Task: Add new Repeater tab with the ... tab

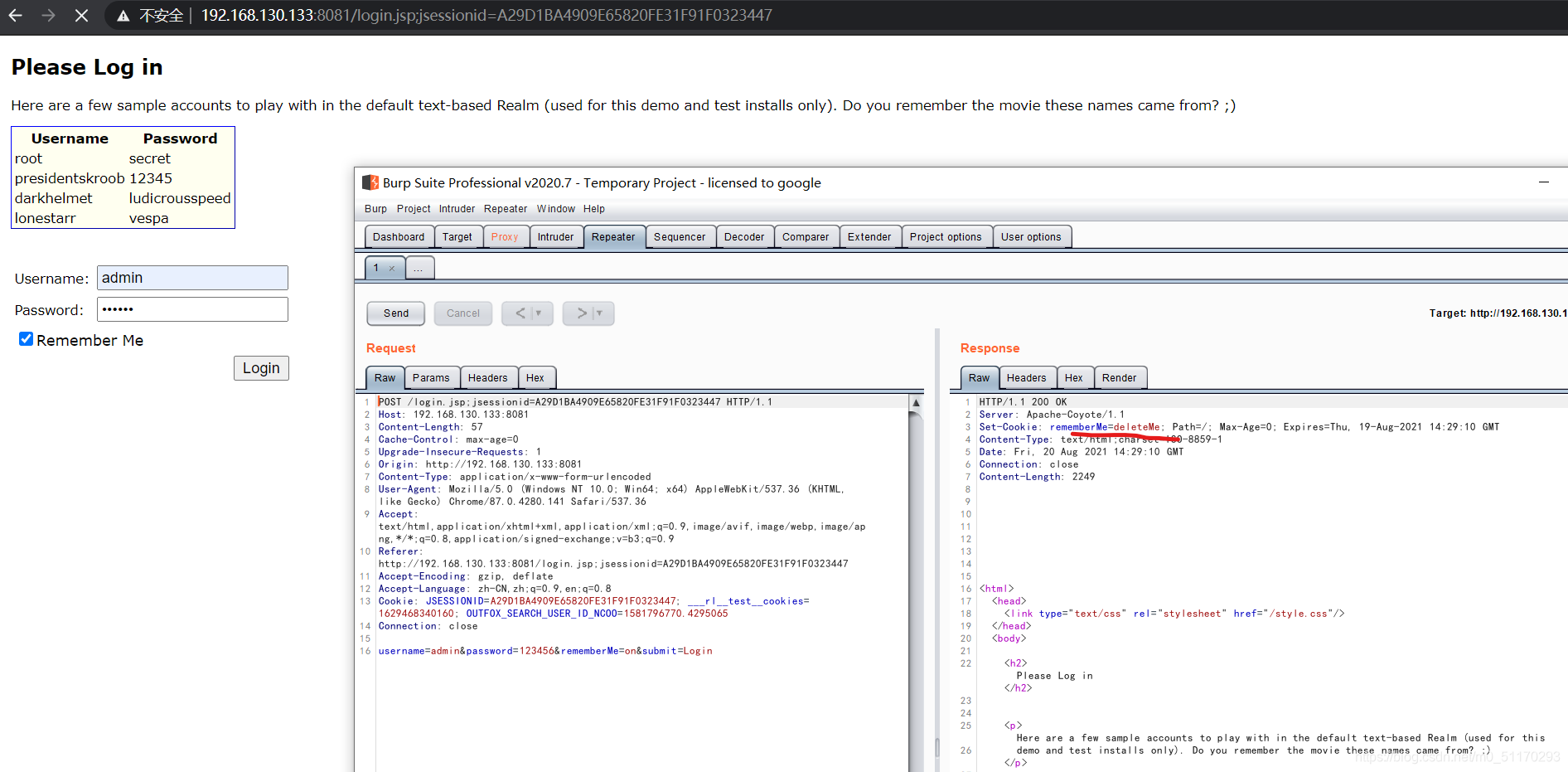Action: coord(419,268)
